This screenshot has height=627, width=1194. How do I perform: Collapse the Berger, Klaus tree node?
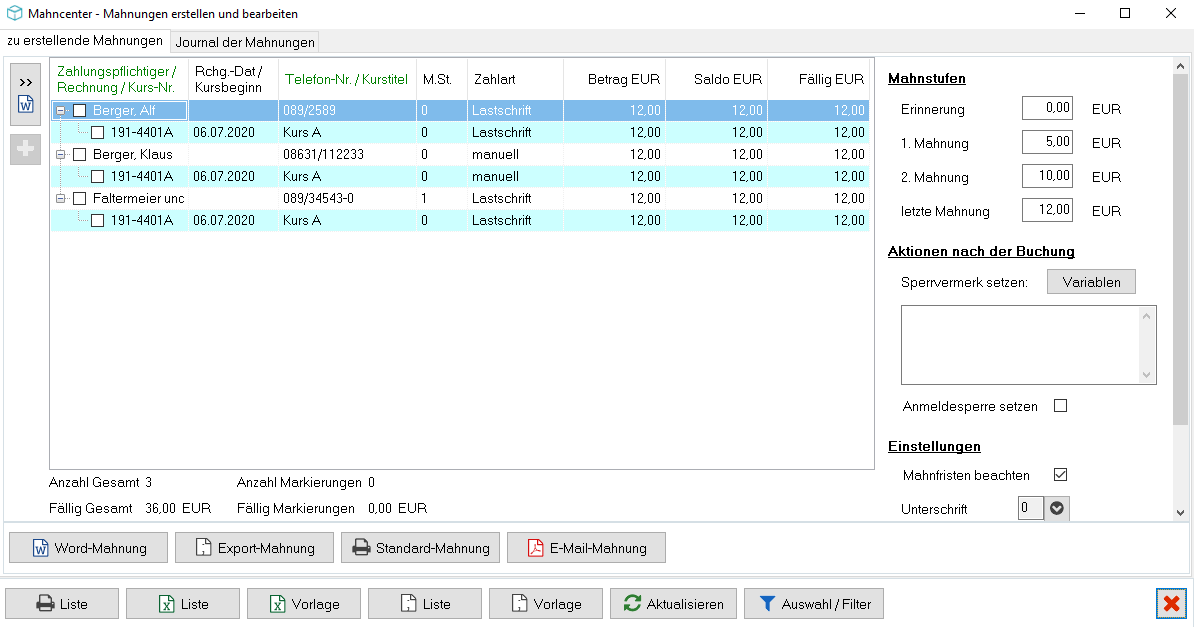(61, 155)
